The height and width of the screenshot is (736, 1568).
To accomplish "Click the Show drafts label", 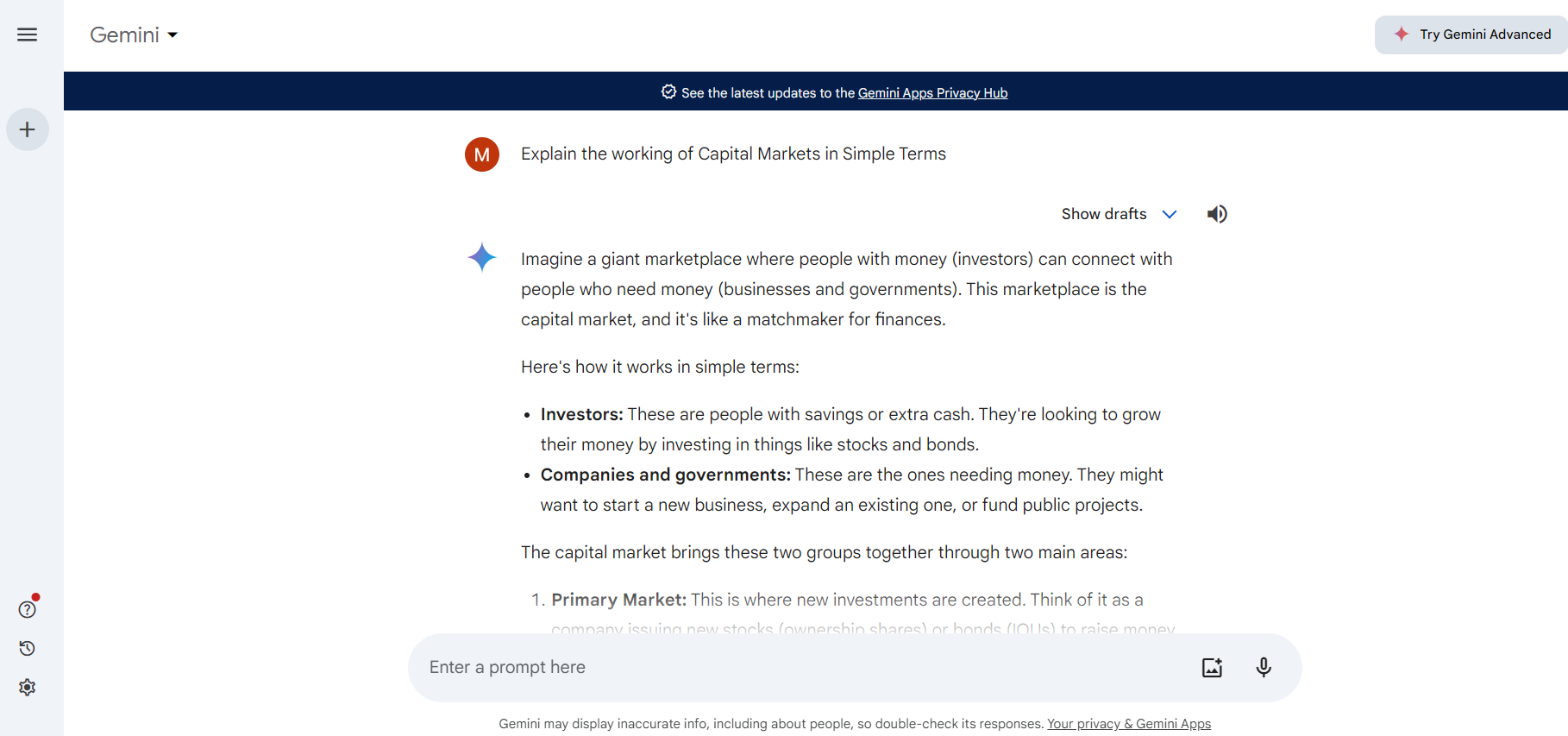I will coord(1103,214).
